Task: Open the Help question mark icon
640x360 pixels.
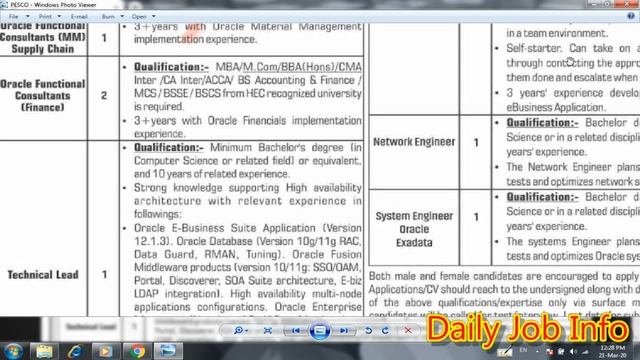Action: [631, 16]
